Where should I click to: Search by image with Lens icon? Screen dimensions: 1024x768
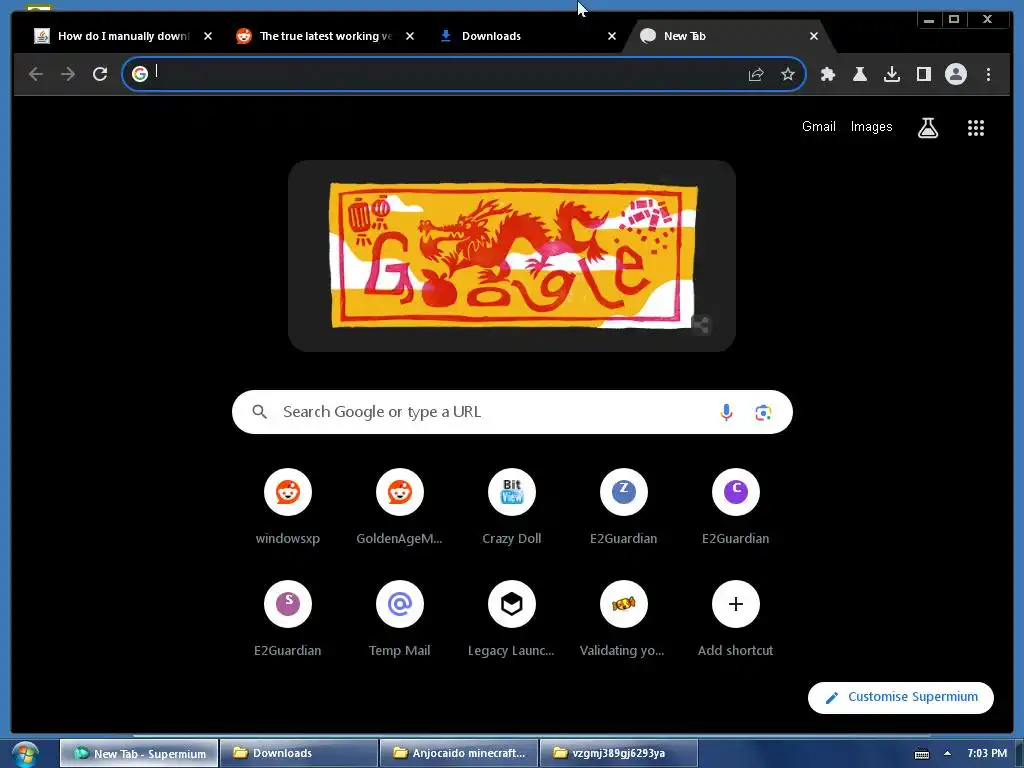763,412
